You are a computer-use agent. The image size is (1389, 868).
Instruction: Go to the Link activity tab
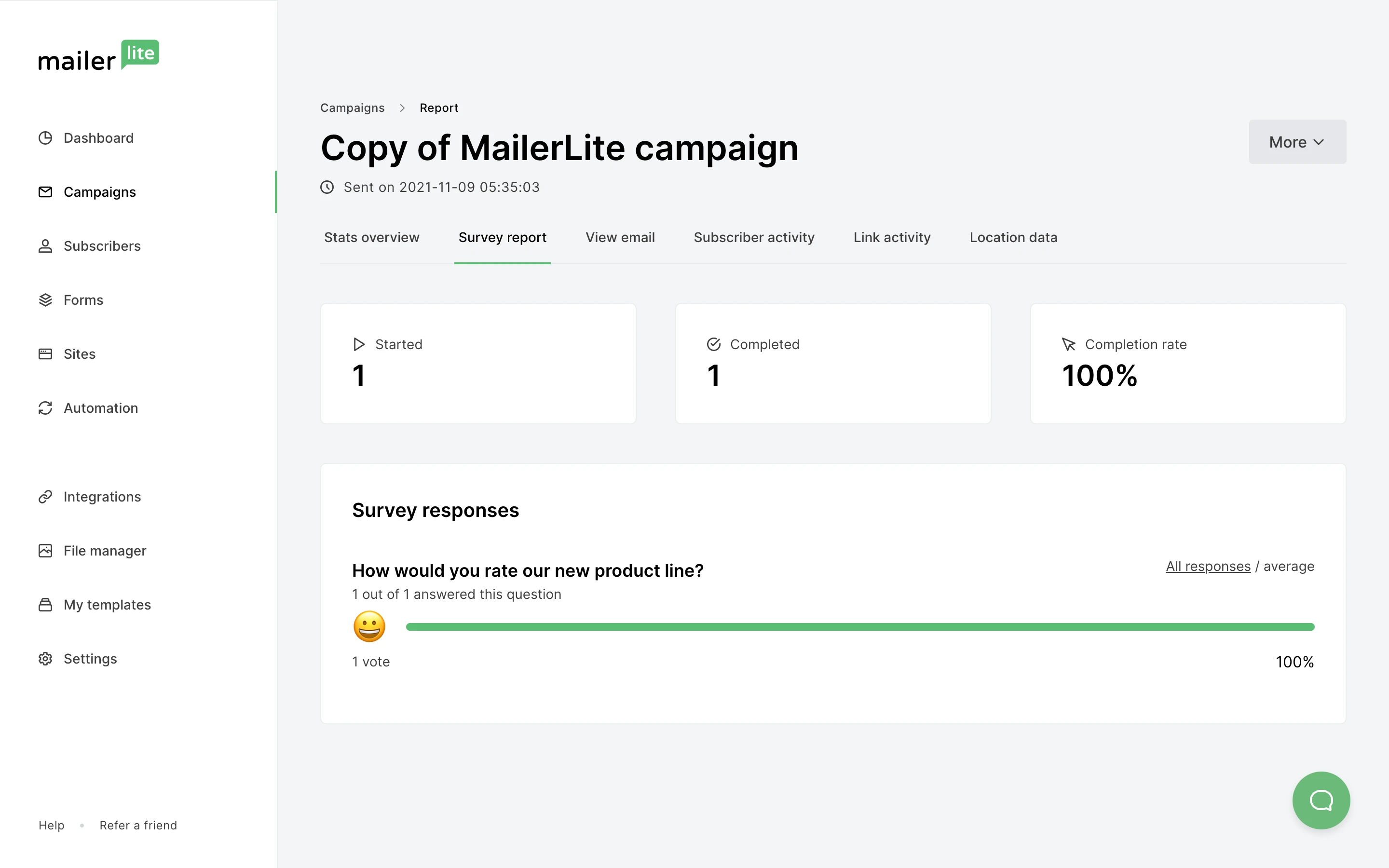pos(891,237)
